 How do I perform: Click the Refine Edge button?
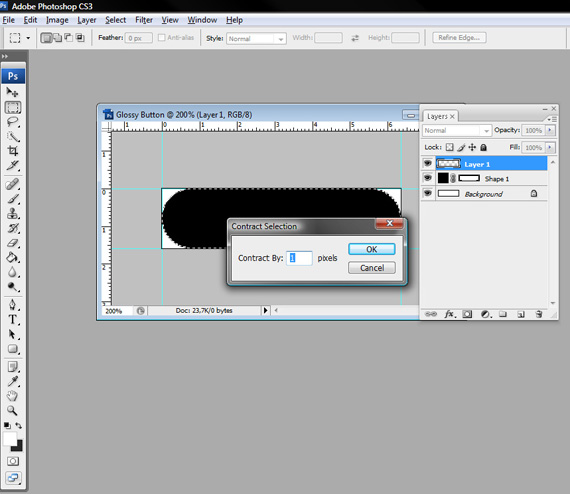tap(459, 37)
